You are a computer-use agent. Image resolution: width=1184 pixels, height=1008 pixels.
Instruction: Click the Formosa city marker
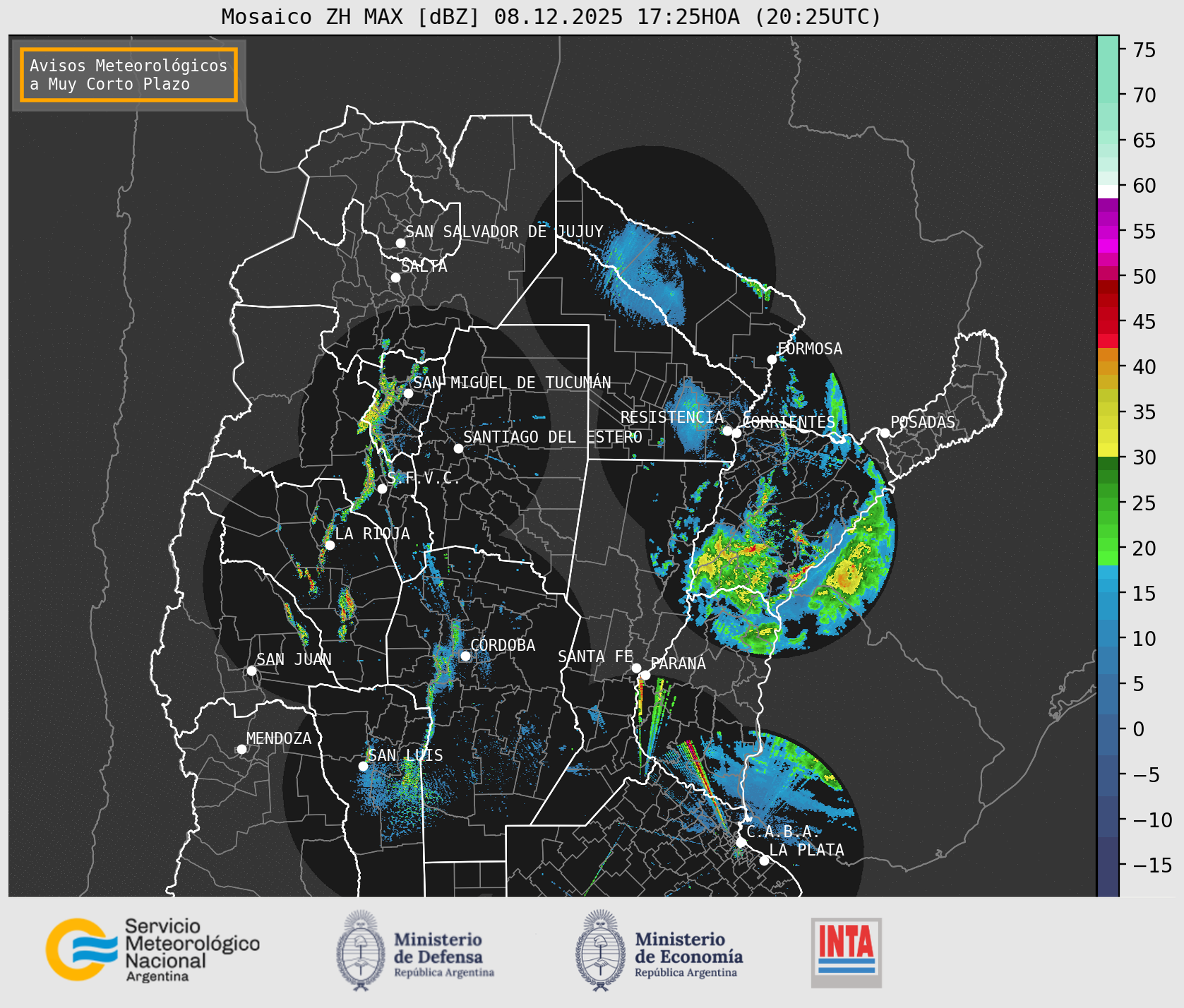point(772,359)
